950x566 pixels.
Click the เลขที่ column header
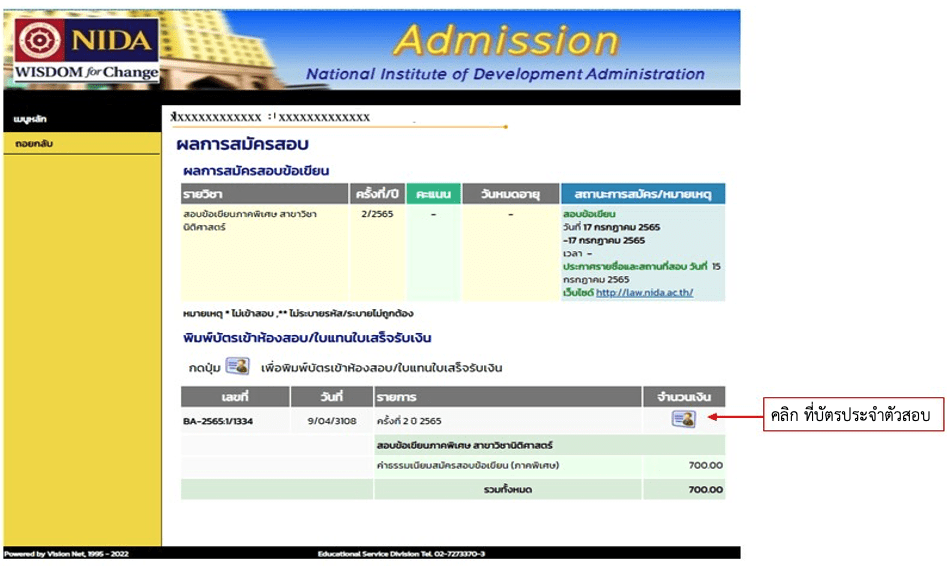(235, 397)
